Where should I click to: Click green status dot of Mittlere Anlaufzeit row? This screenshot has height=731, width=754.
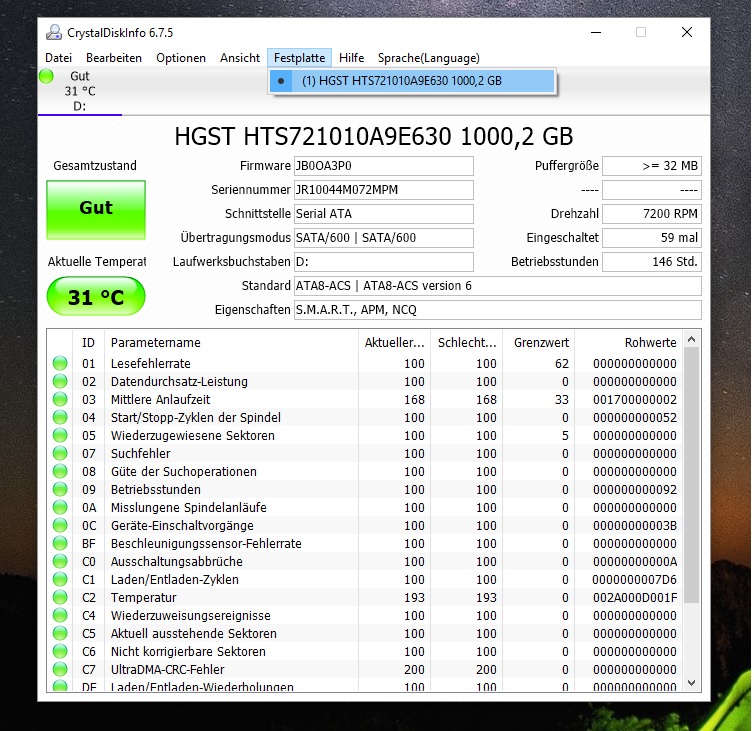coord(60,399)
